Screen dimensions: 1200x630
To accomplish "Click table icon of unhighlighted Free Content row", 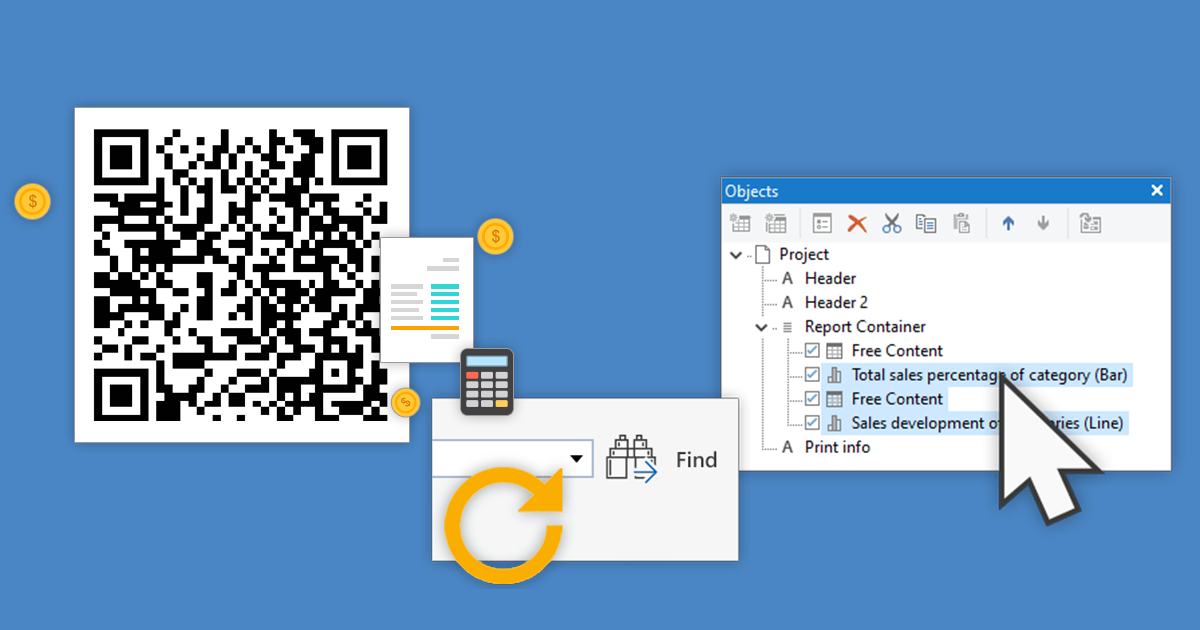I will pos(834,351).
